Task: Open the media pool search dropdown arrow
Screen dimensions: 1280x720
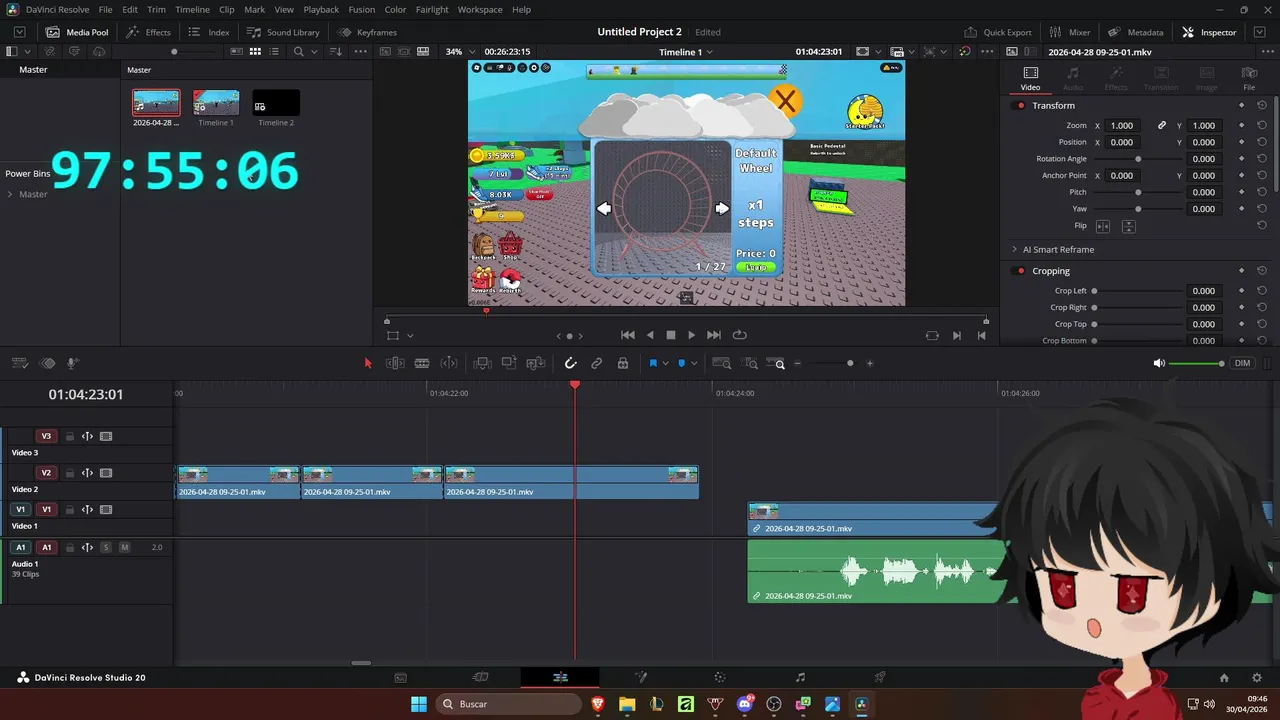Action: [x=312, y=51]
